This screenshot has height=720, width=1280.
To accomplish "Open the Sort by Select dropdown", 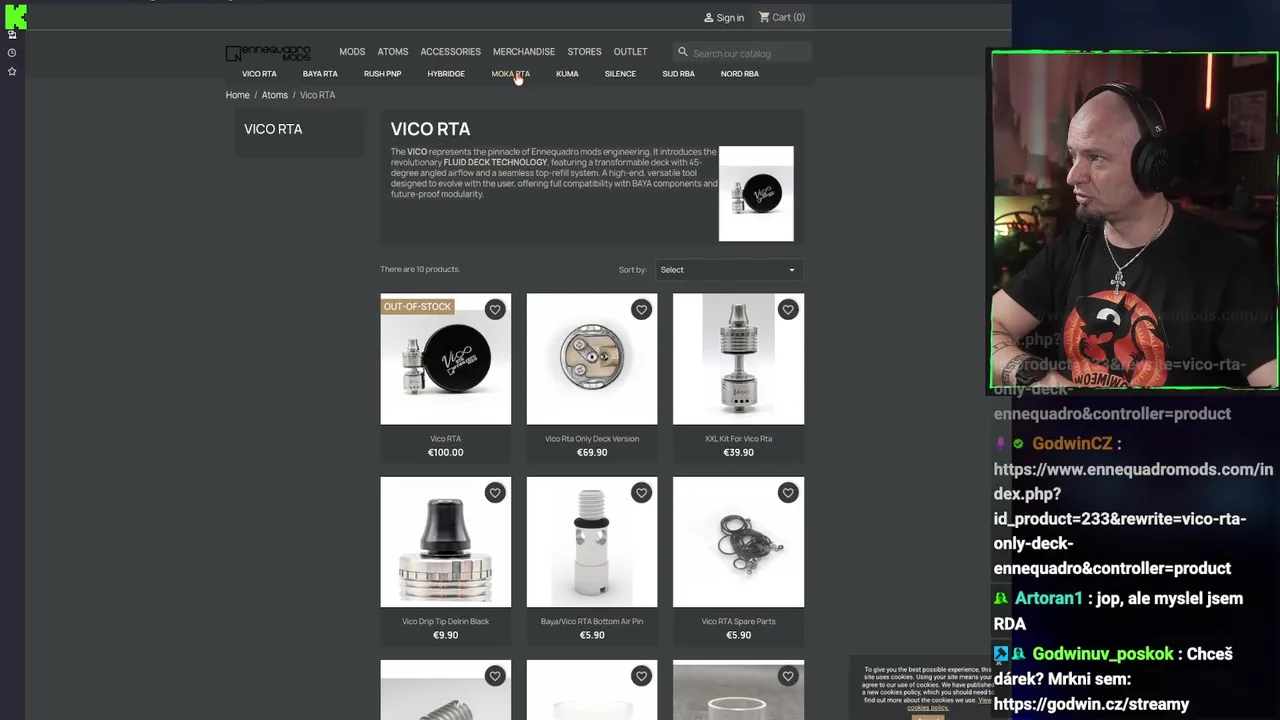I will click(728, 270).
